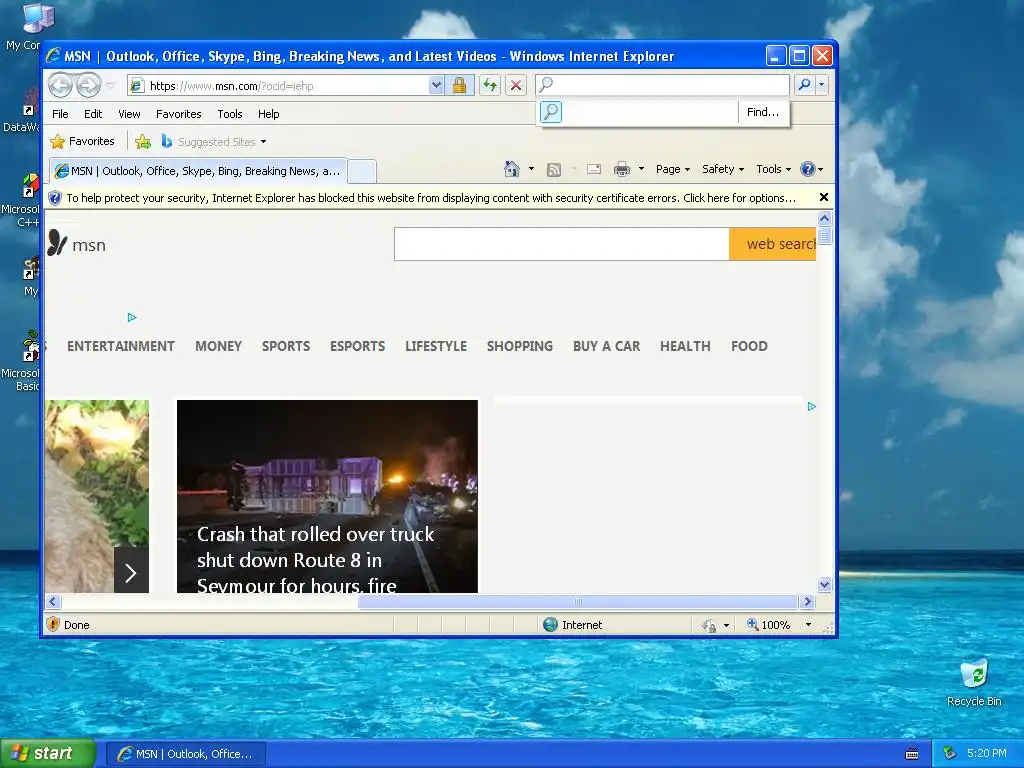The width and height of the screenshot is (1024, 768).
Task: Select the MSN taskbar button
Action: click(x=186, y=754)
